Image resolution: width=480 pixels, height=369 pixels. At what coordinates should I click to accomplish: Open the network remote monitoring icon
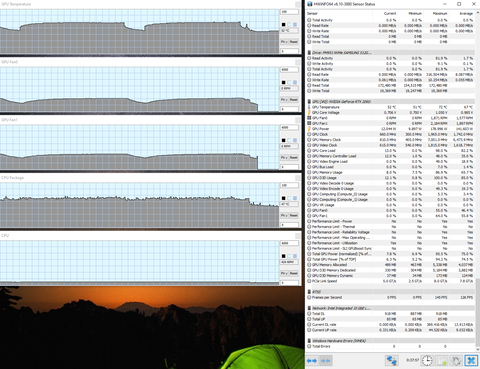pyautogui.click(x=392, y=360)
